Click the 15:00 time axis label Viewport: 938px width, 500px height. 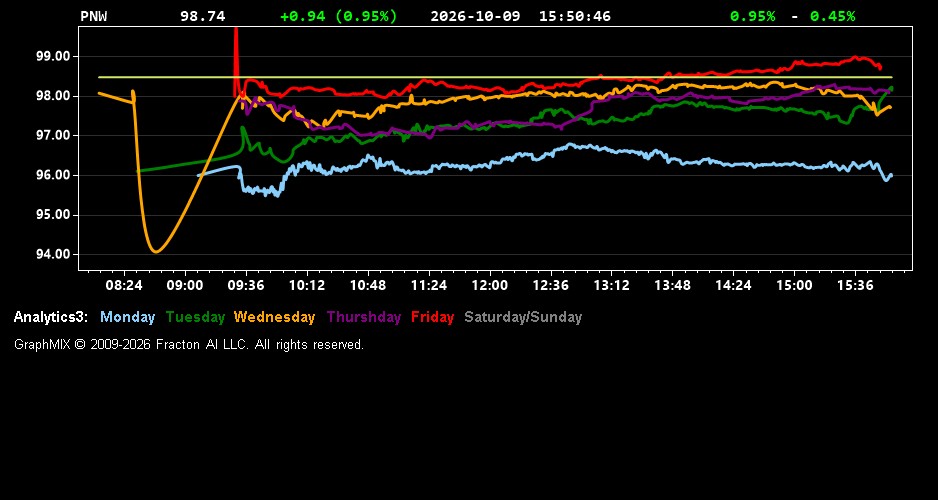pyautogui.click(x=794, y=285)
